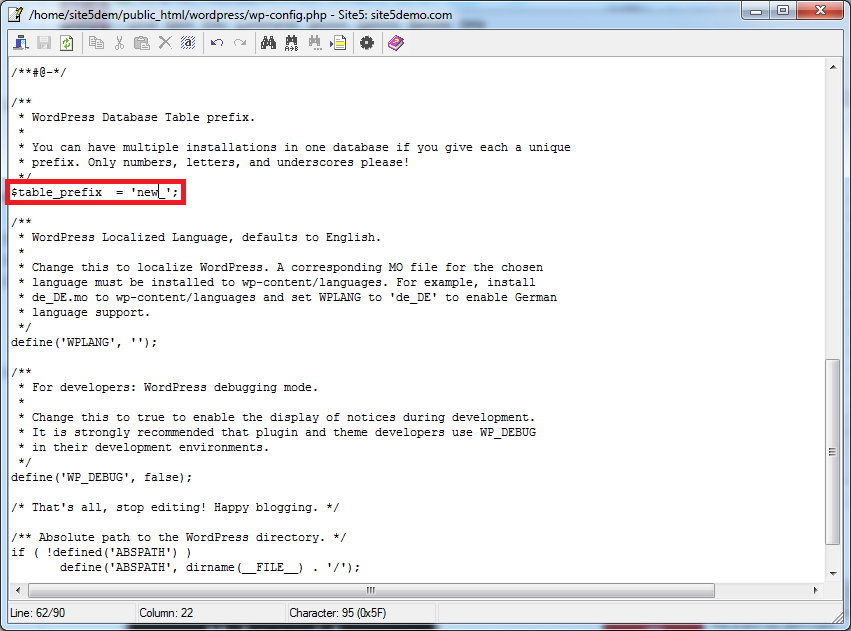Maximize the editor window
This screenshot has height=631, width=851.
tap(783, 11)
